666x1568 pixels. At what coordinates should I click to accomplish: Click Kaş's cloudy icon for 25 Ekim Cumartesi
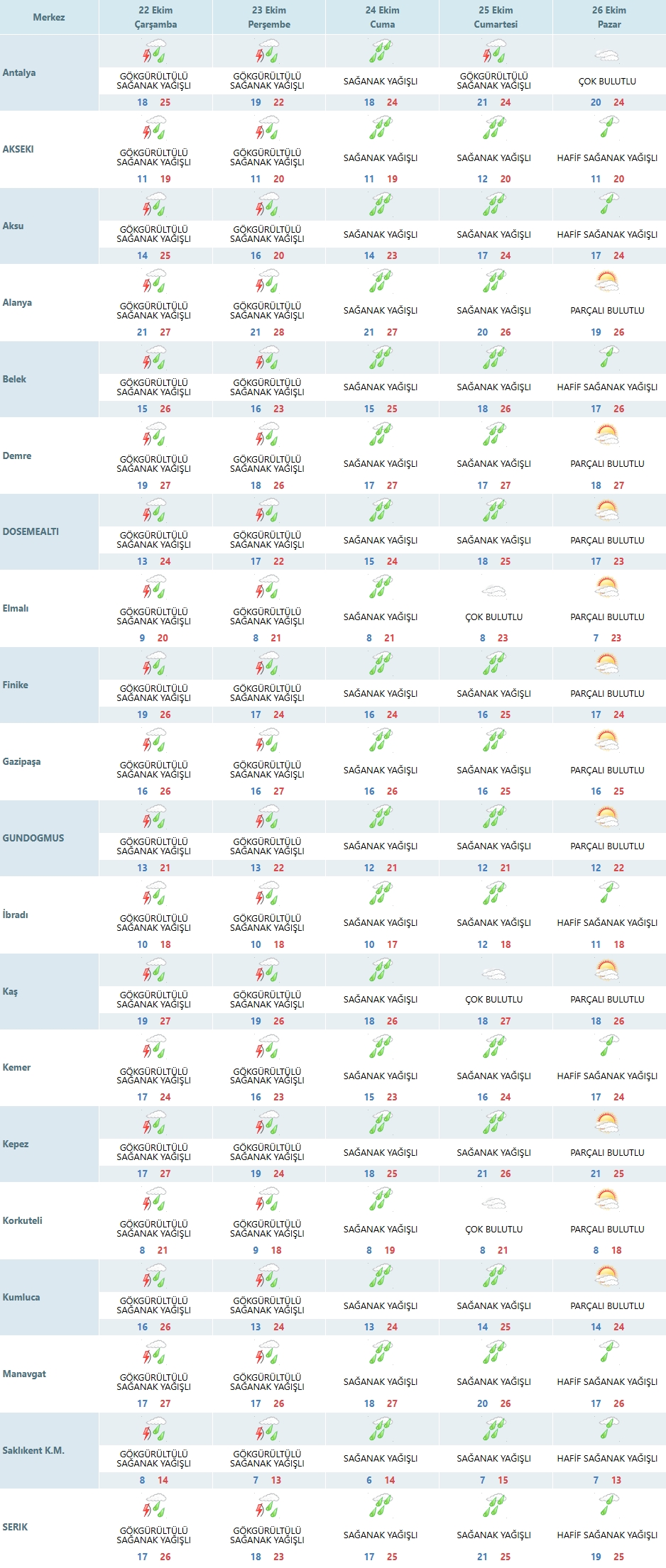click(494, 973)
